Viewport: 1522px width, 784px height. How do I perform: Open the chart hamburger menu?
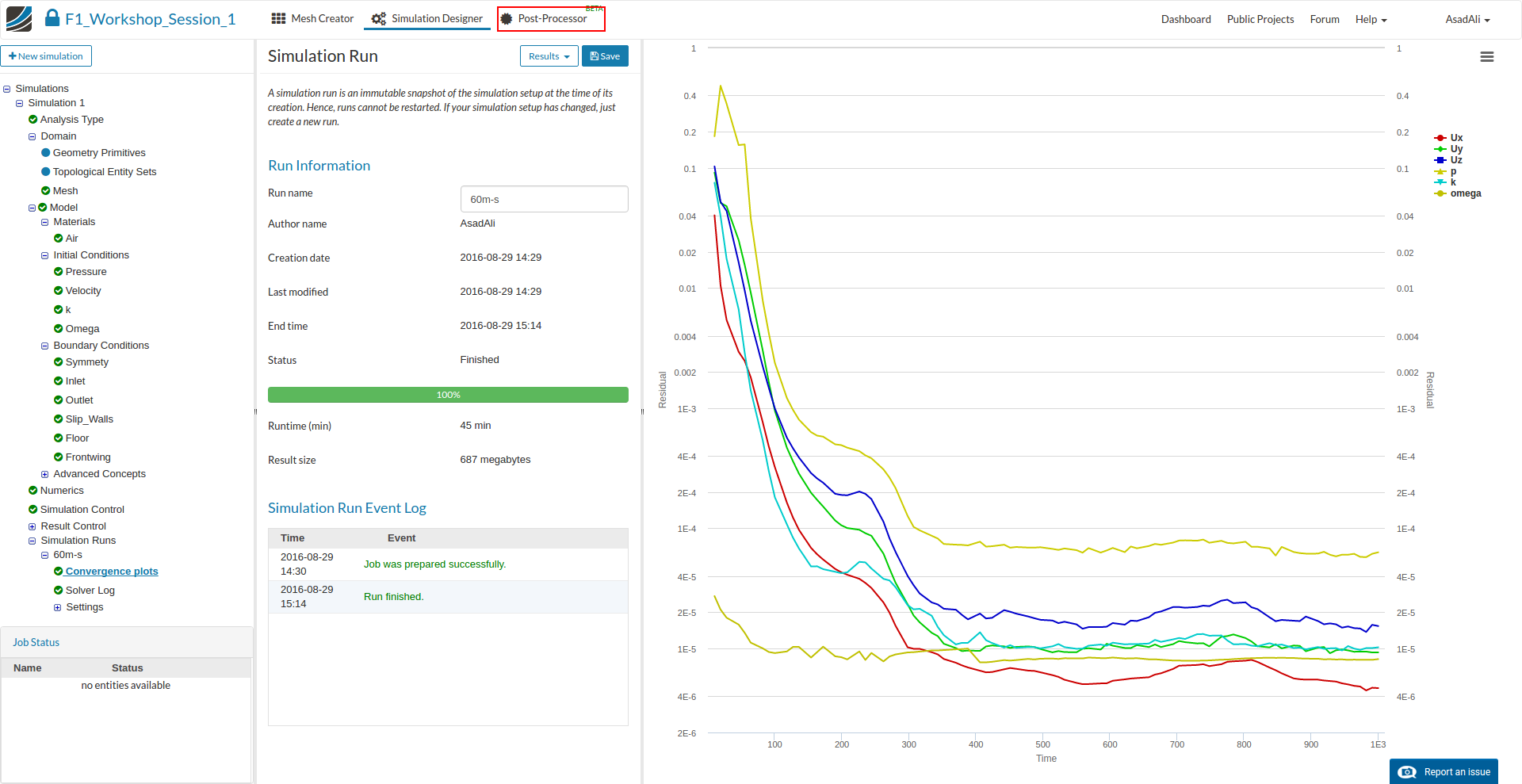pos(1486,57)
